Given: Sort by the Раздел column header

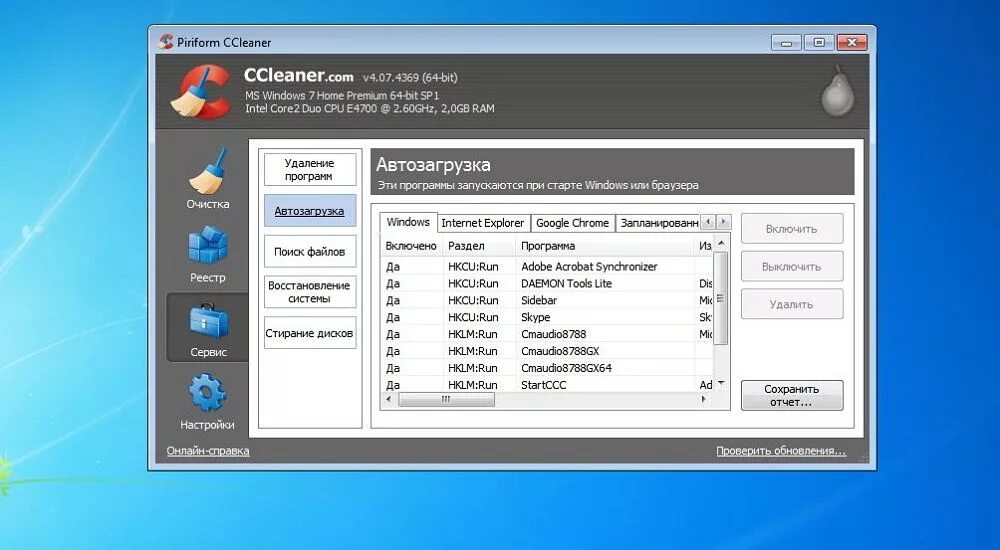Looking at the screenshot, I should 478,246.
